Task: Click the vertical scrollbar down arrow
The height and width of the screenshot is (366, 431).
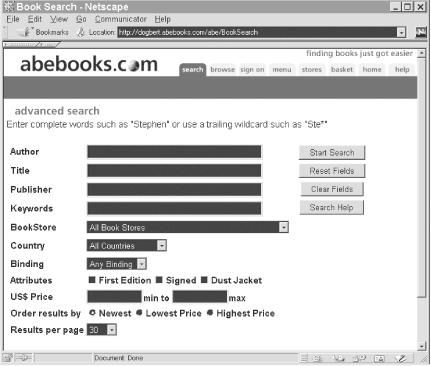Action: click(421, 346)
